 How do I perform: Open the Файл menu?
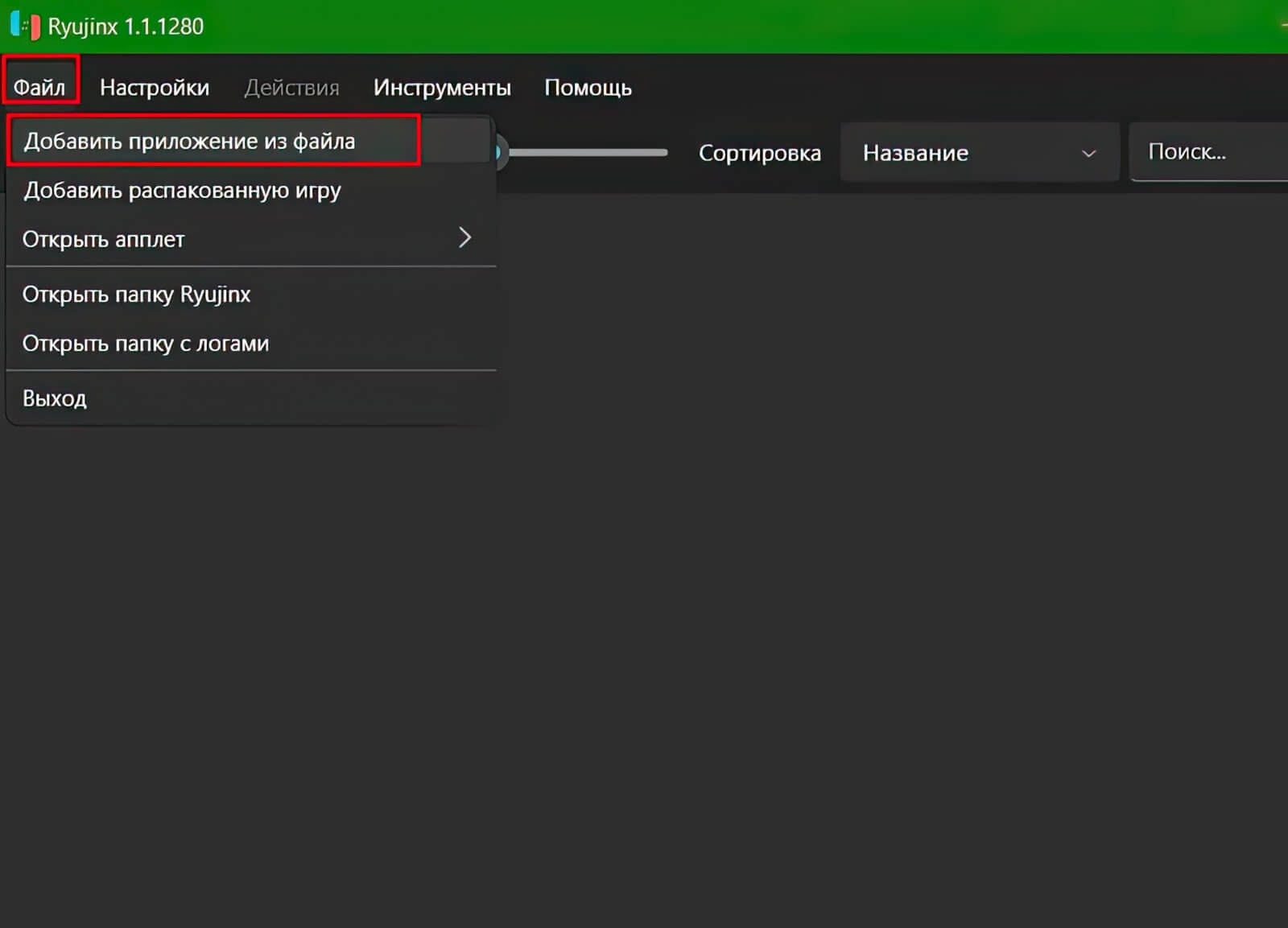(39, 87)
